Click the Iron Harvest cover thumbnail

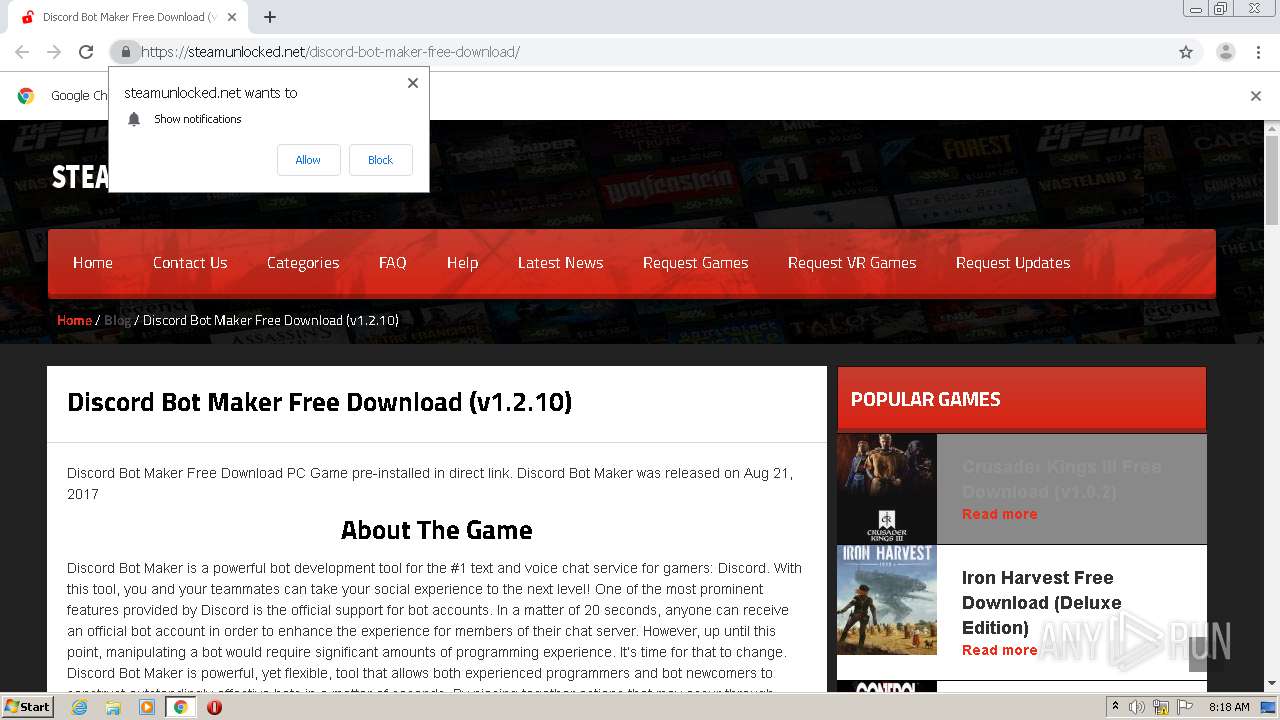coord(887,600)
